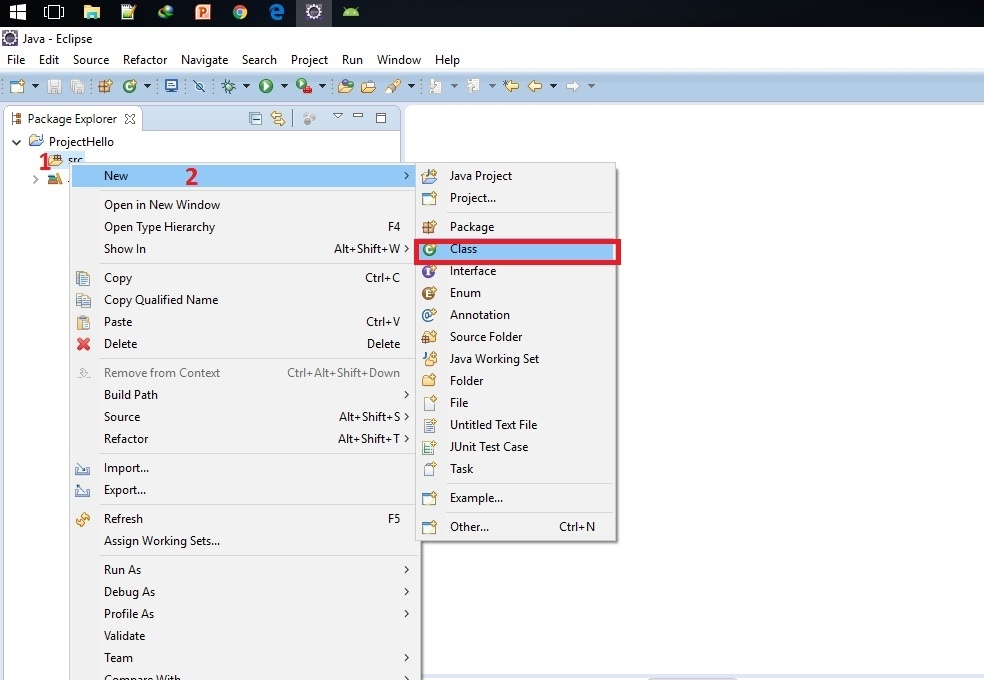Screen dimensions: 984x680
Task: Click the green Run button in toolbar
Action: pos(266,87)
